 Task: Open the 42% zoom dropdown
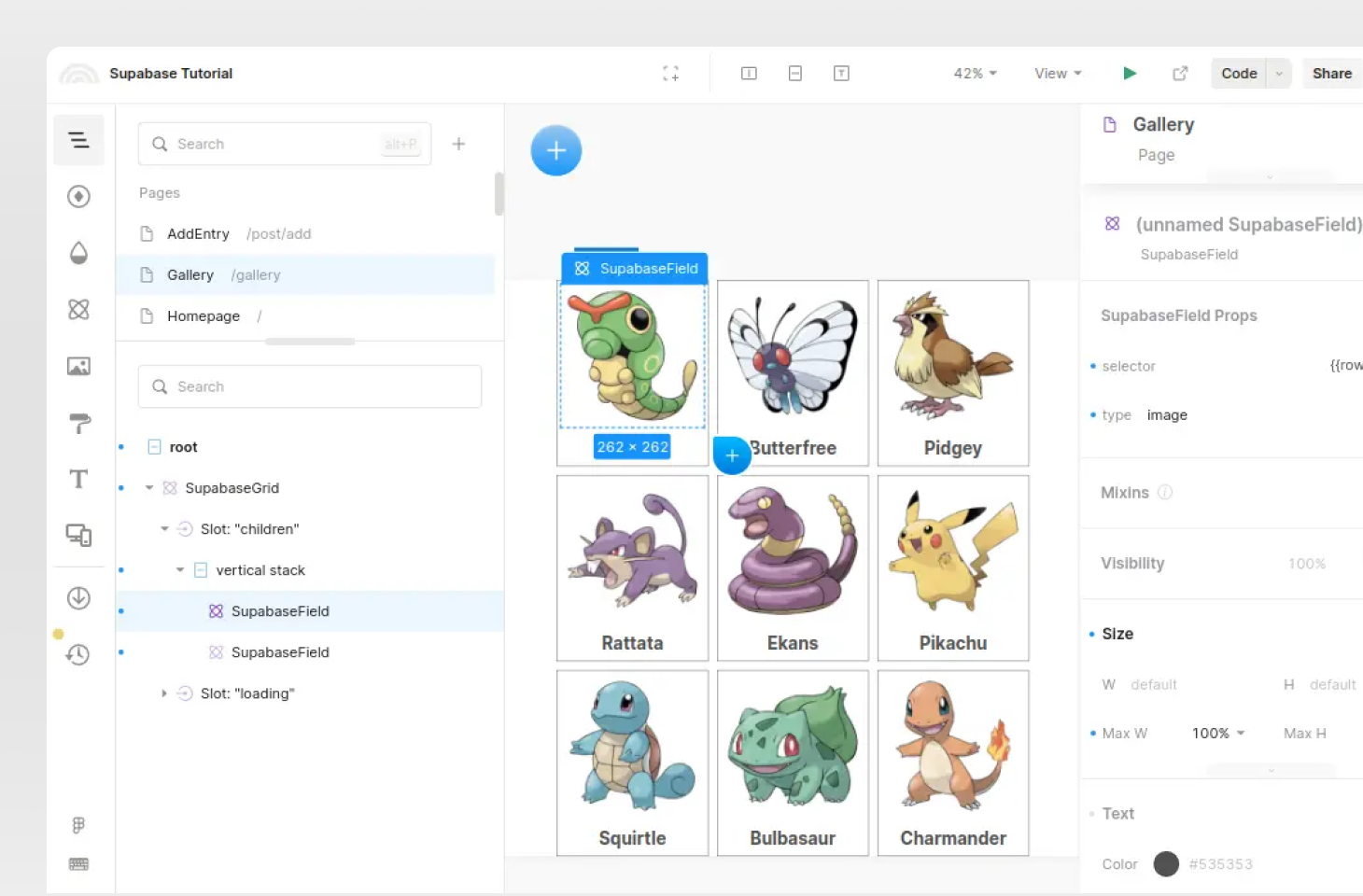(975, 73)
